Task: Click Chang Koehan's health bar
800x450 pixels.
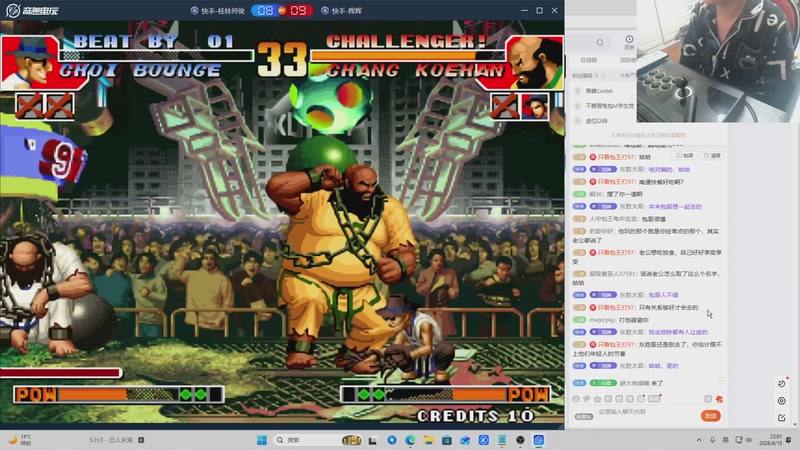Action: (x=408, y=55)
